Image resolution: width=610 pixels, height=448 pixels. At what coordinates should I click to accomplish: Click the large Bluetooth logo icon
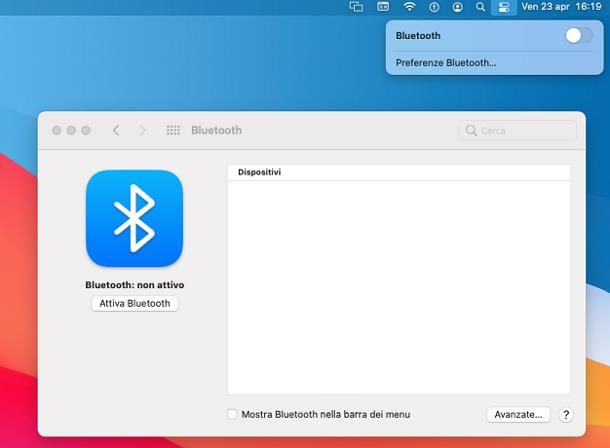point(134,218)
